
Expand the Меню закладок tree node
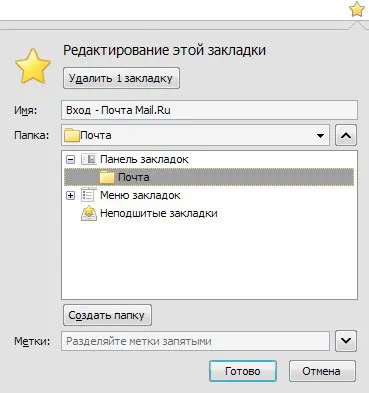pyautogui.click(x=70, y=196)
